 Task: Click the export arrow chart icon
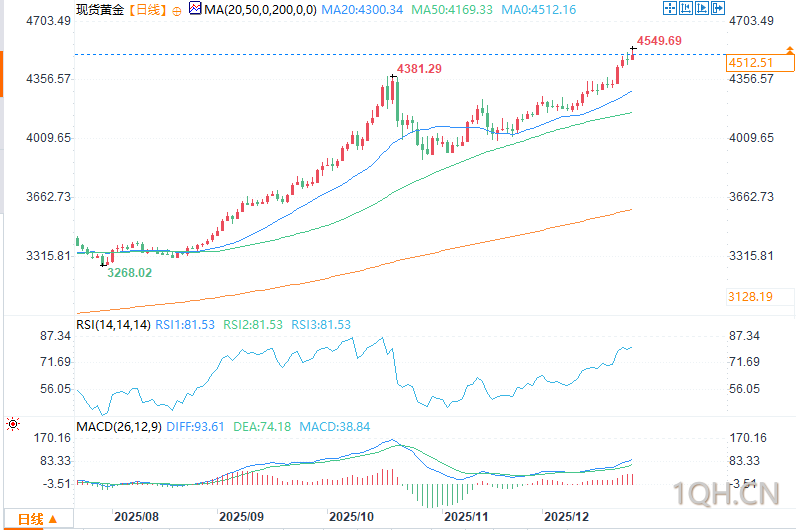point(718,8)
